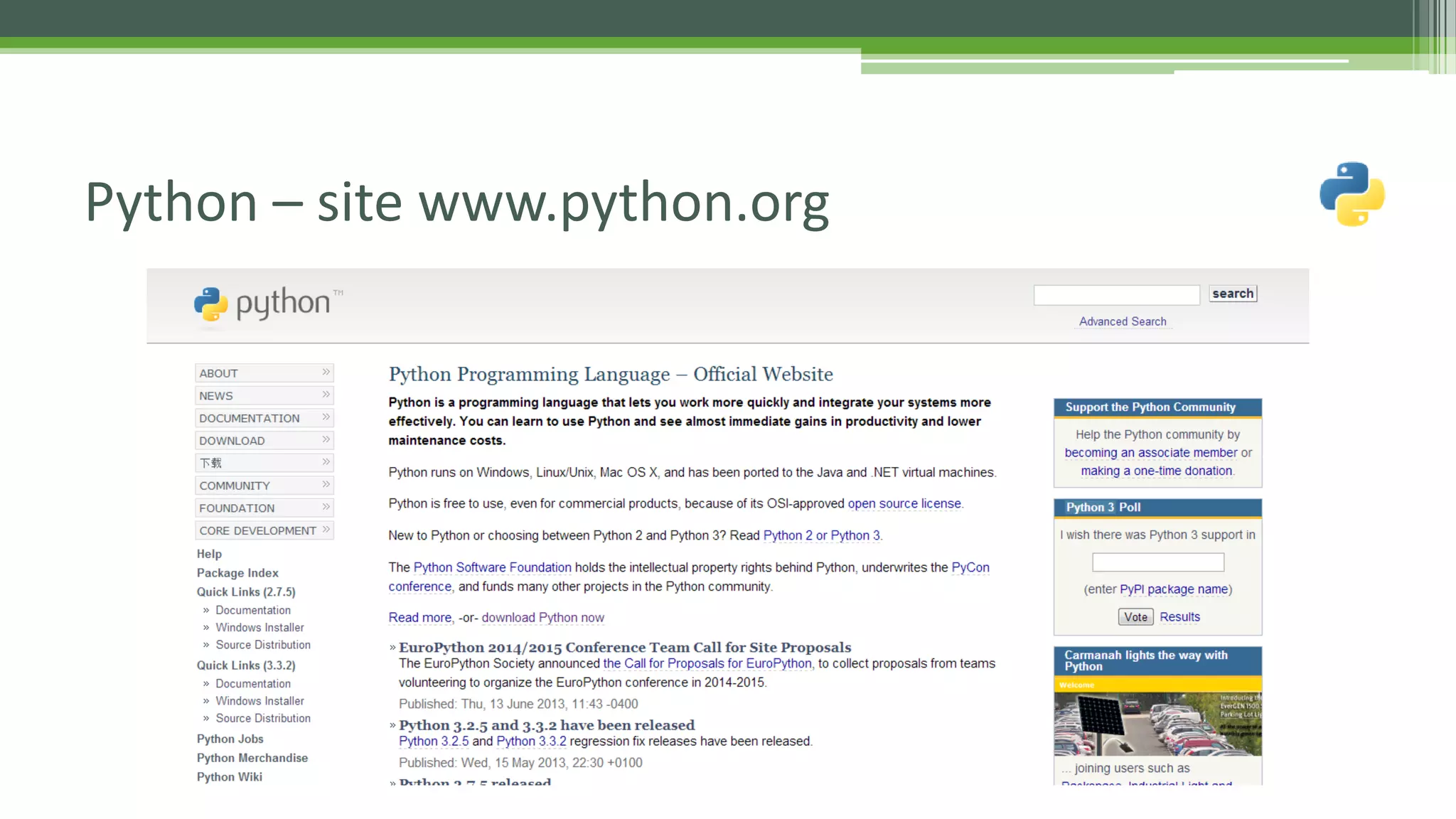The image size is (1456, 819).
Task: Open Source Distribution under Quick Links (3.3.2)
Action: pyautogui.click(x=263, y=719)
